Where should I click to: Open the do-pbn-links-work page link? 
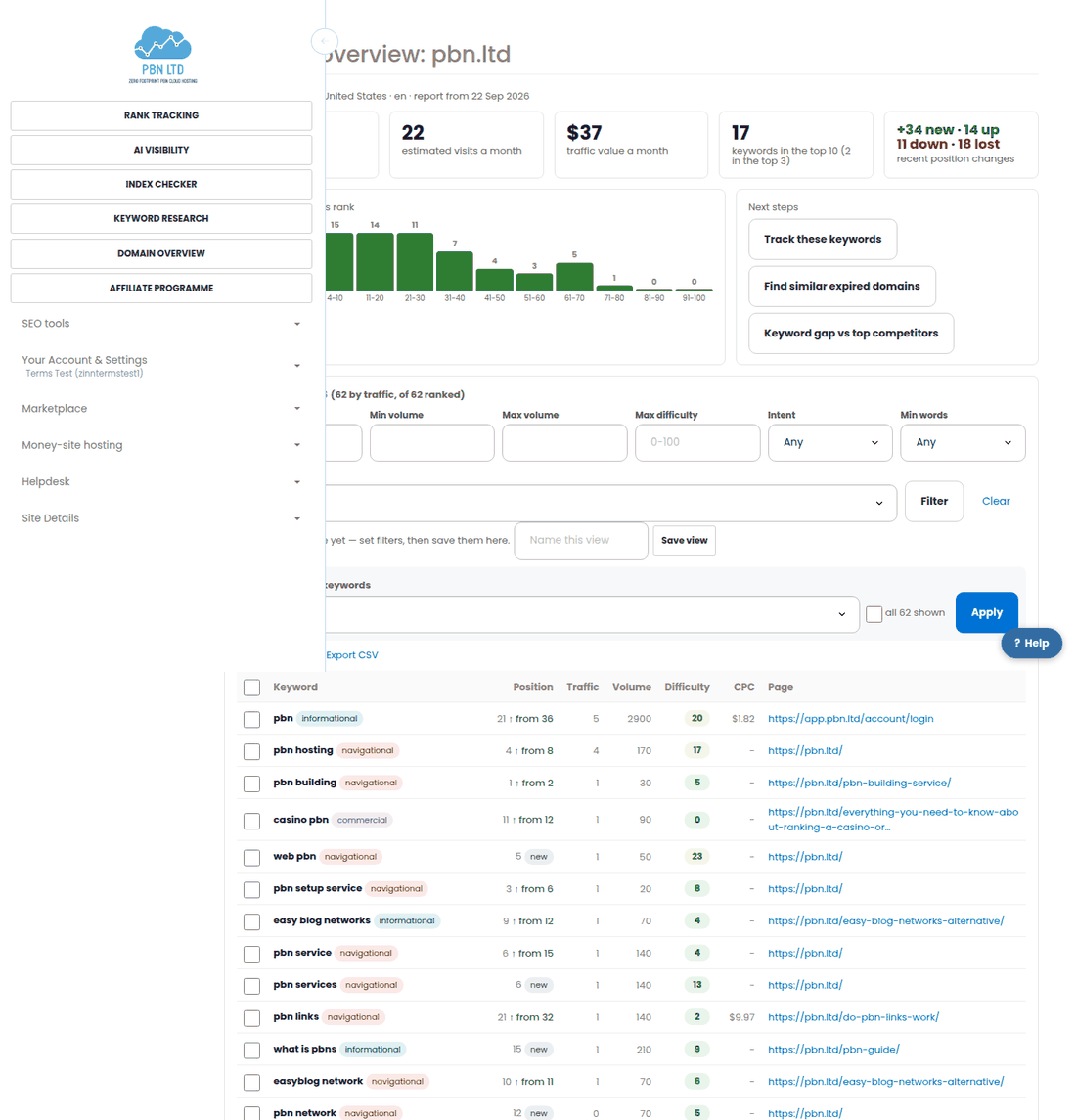853,1017
